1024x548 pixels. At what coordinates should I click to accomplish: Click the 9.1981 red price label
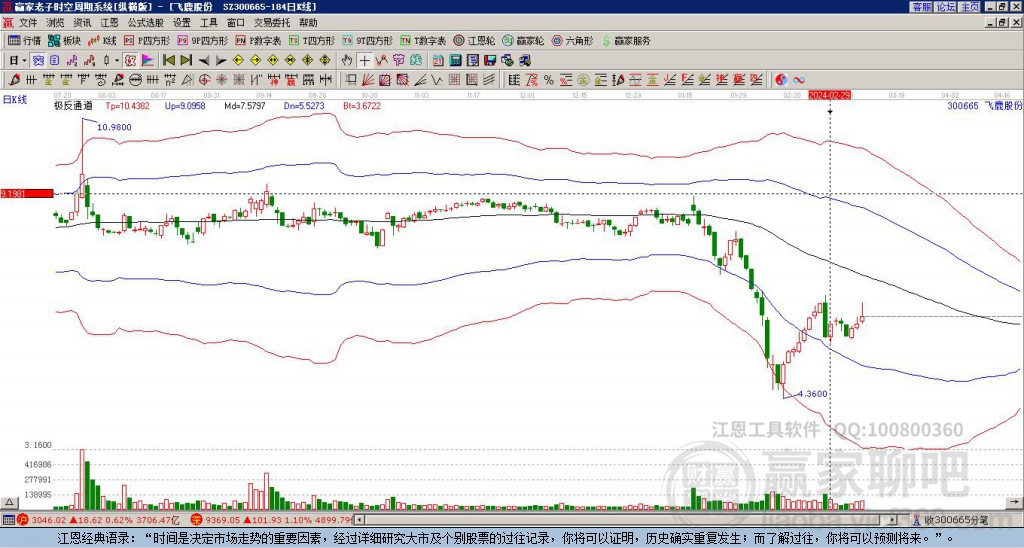pos(27,193)
